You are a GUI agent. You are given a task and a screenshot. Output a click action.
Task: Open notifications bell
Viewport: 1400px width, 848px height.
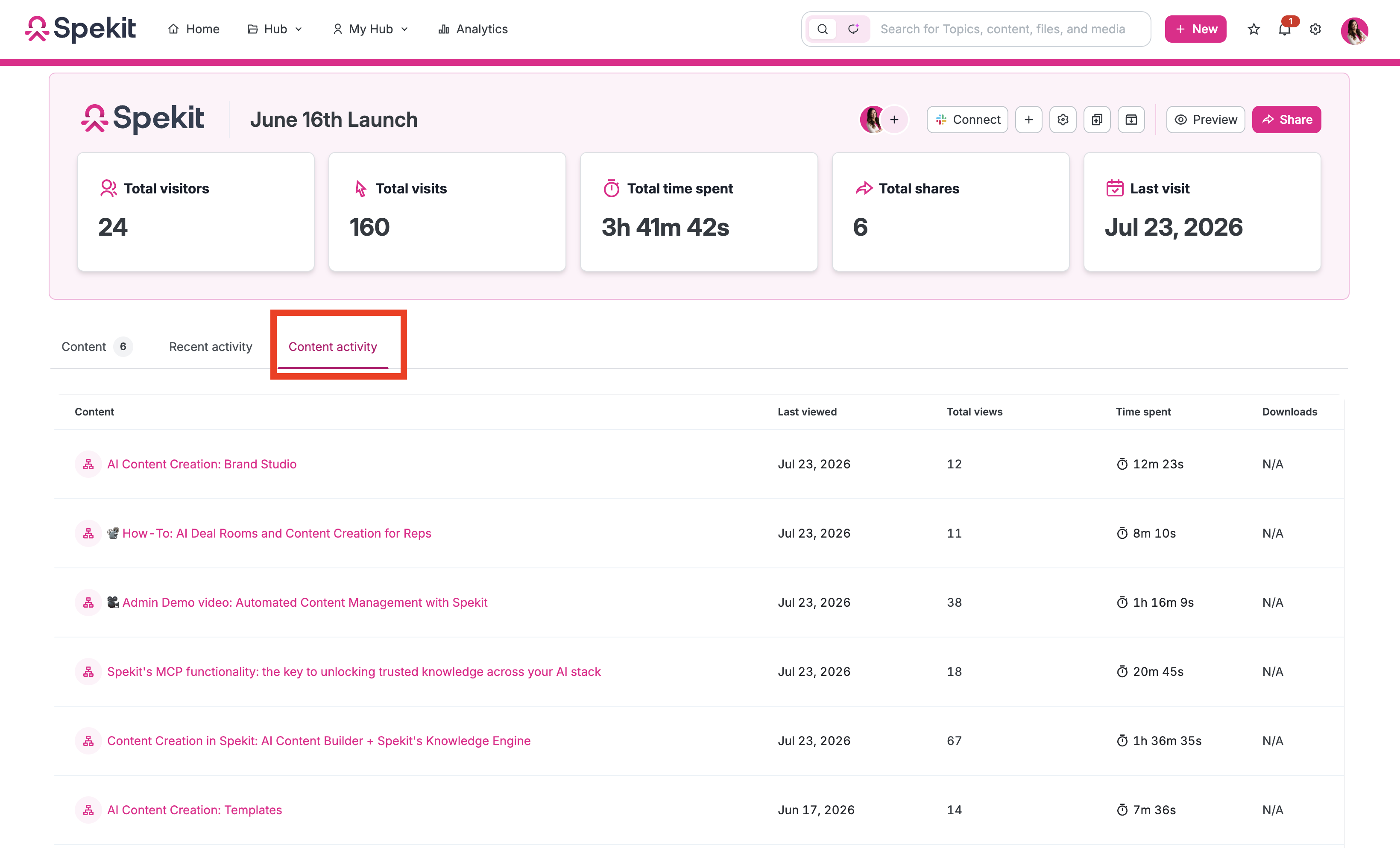[x=1285, y=29]
